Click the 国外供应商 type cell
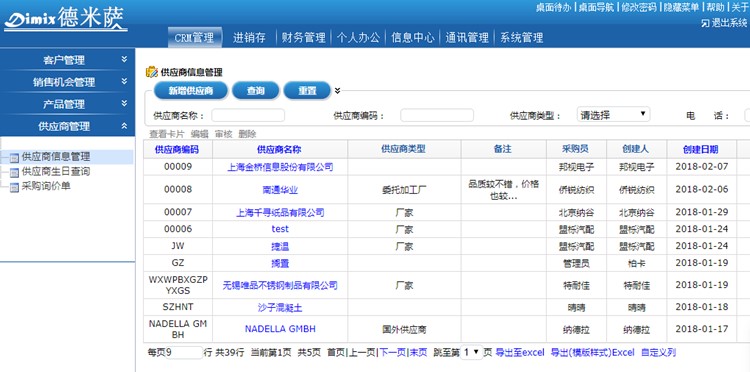This screenshot has height=372, width=750. 404,329
